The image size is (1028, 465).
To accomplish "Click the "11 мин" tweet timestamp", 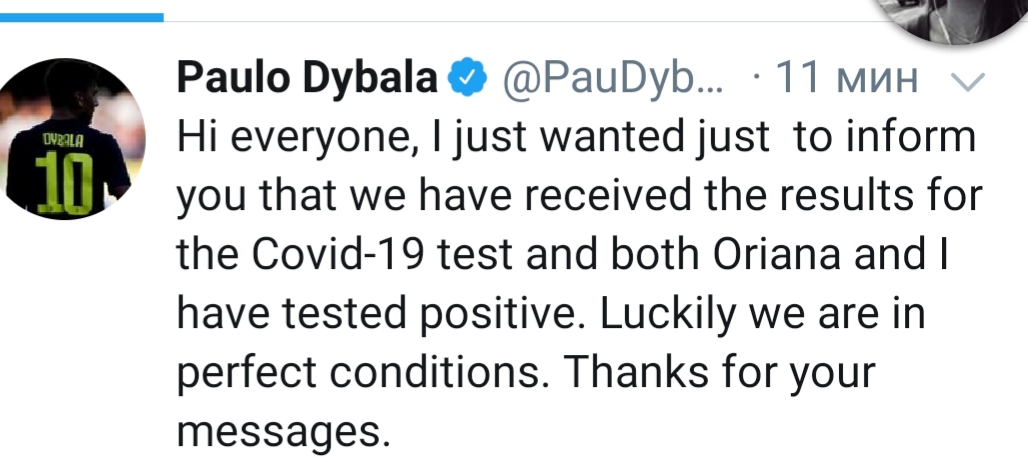I will (x=846, y=80).
